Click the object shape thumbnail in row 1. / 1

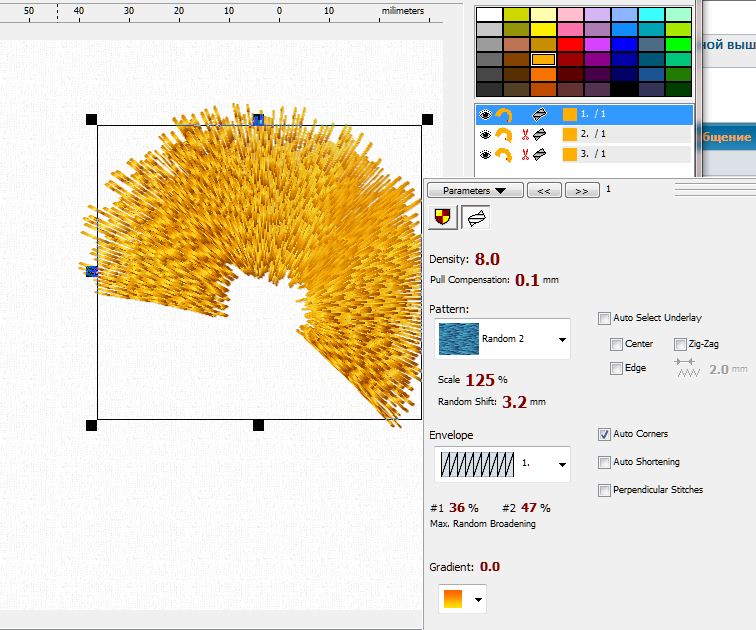tap(504, 115)
